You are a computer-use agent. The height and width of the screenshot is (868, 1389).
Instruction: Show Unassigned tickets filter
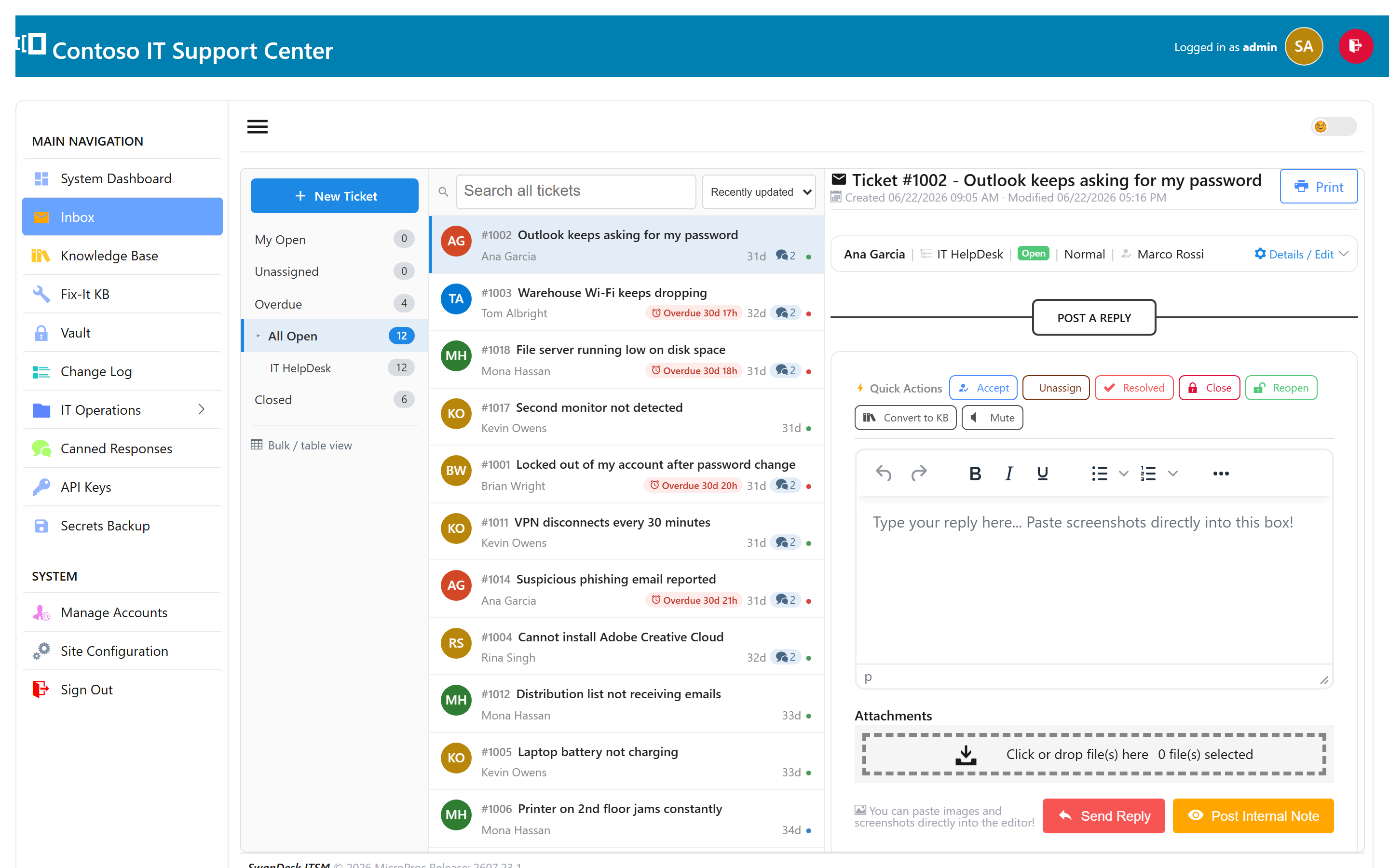point(335,271)
